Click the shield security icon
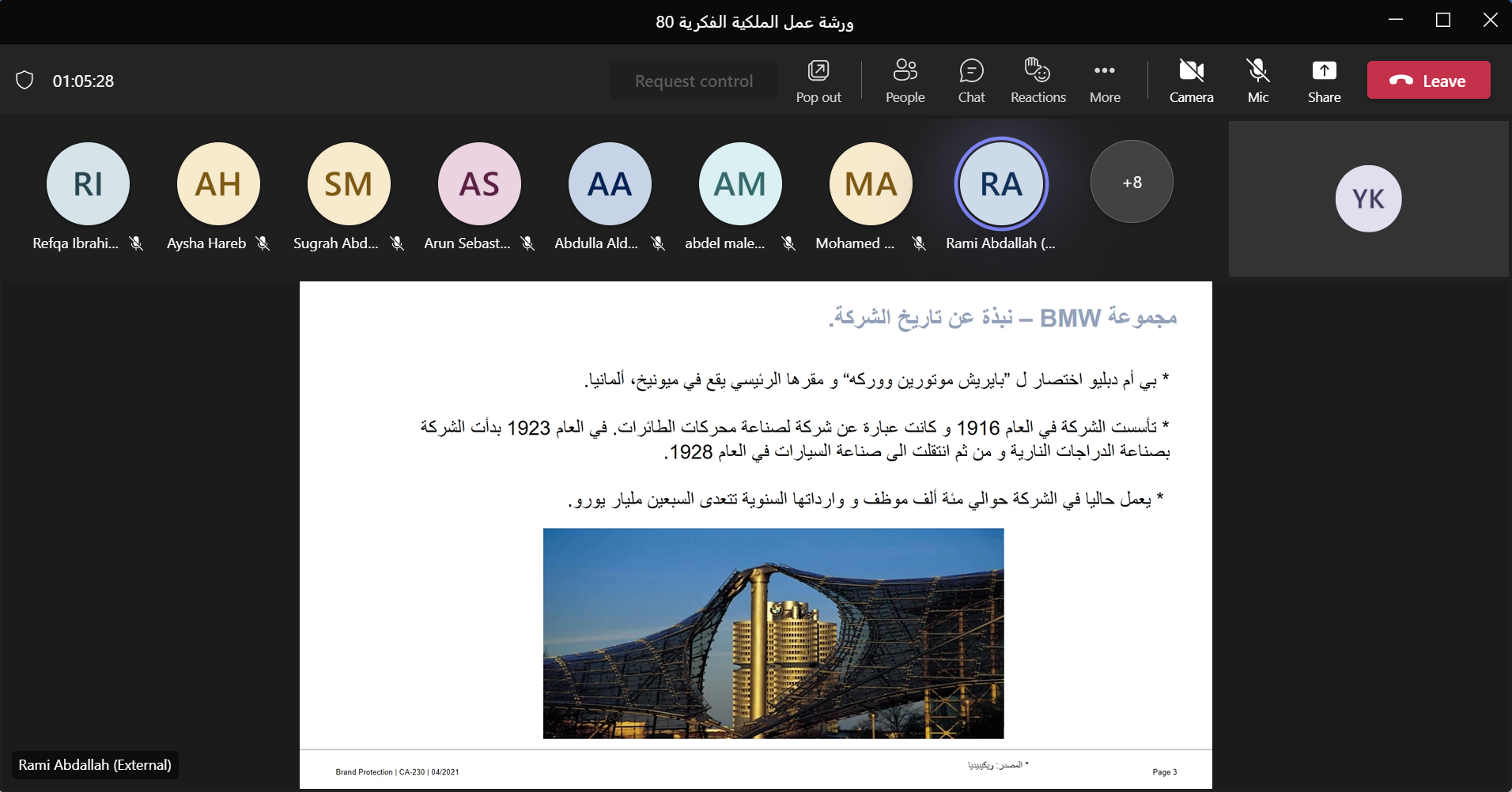Image resolution: width=1512 pixels, height=792 pixels. [x=25, y=81]
